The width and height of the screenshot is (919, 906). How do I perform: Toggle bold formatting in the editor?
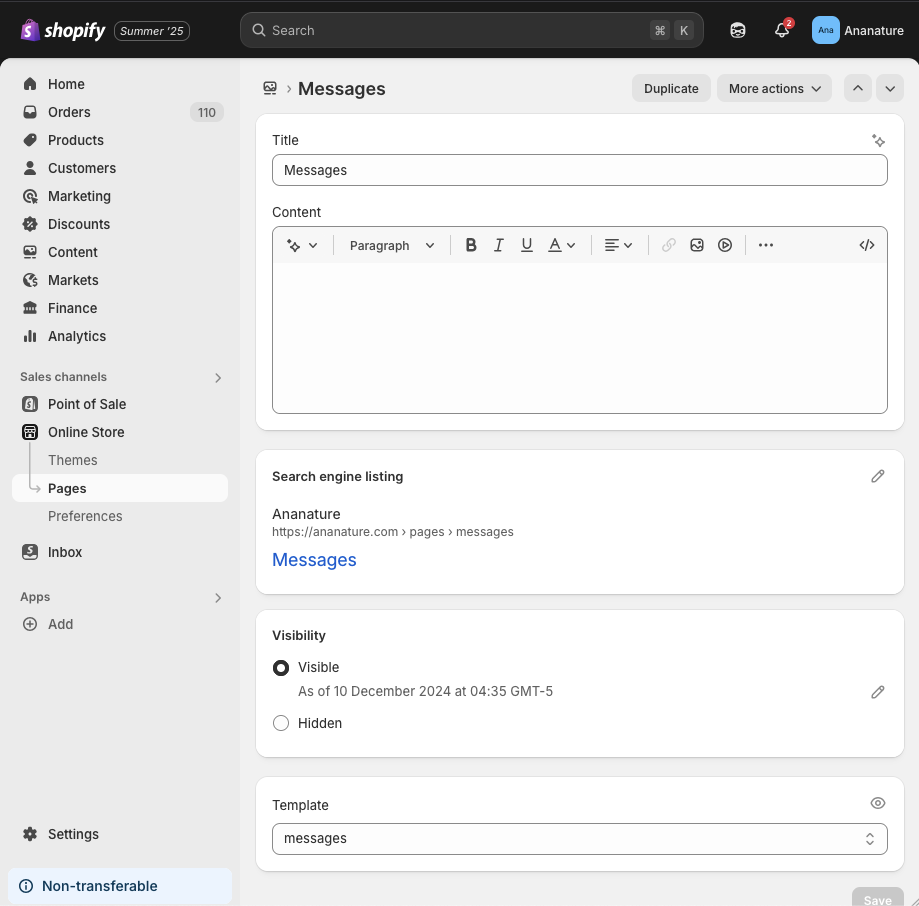[470, 245]
